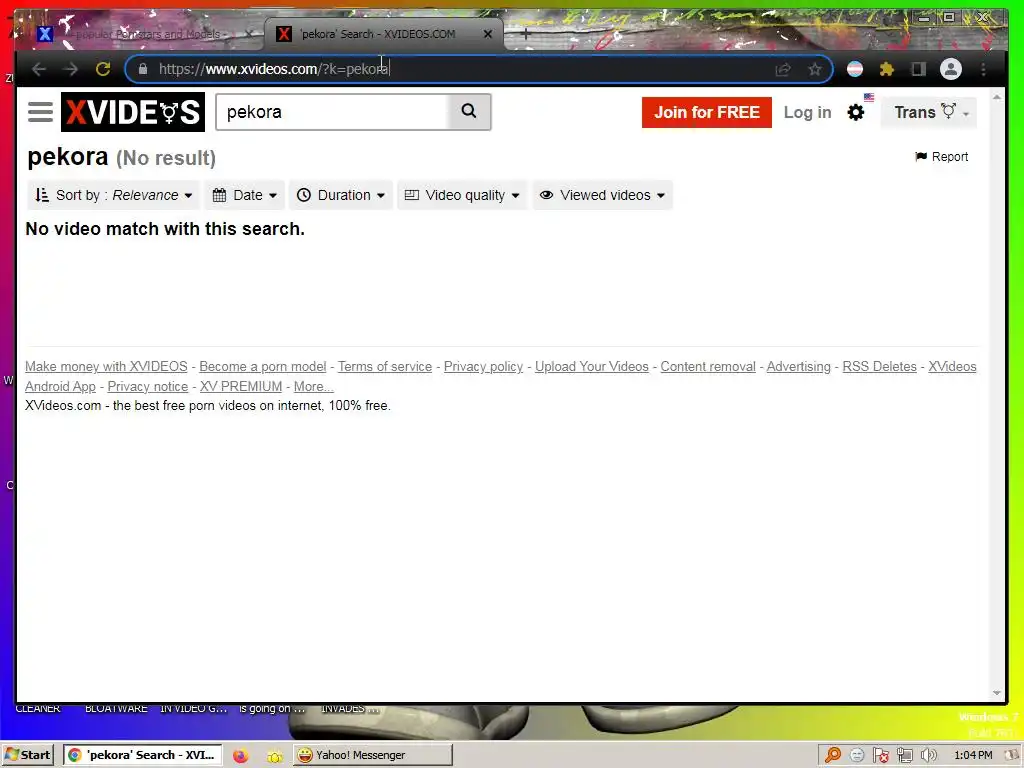Open the Trans orientation dropdown
Image resolution: width=1024 pixels, height=768 pixels.
(x=929, y=112)
